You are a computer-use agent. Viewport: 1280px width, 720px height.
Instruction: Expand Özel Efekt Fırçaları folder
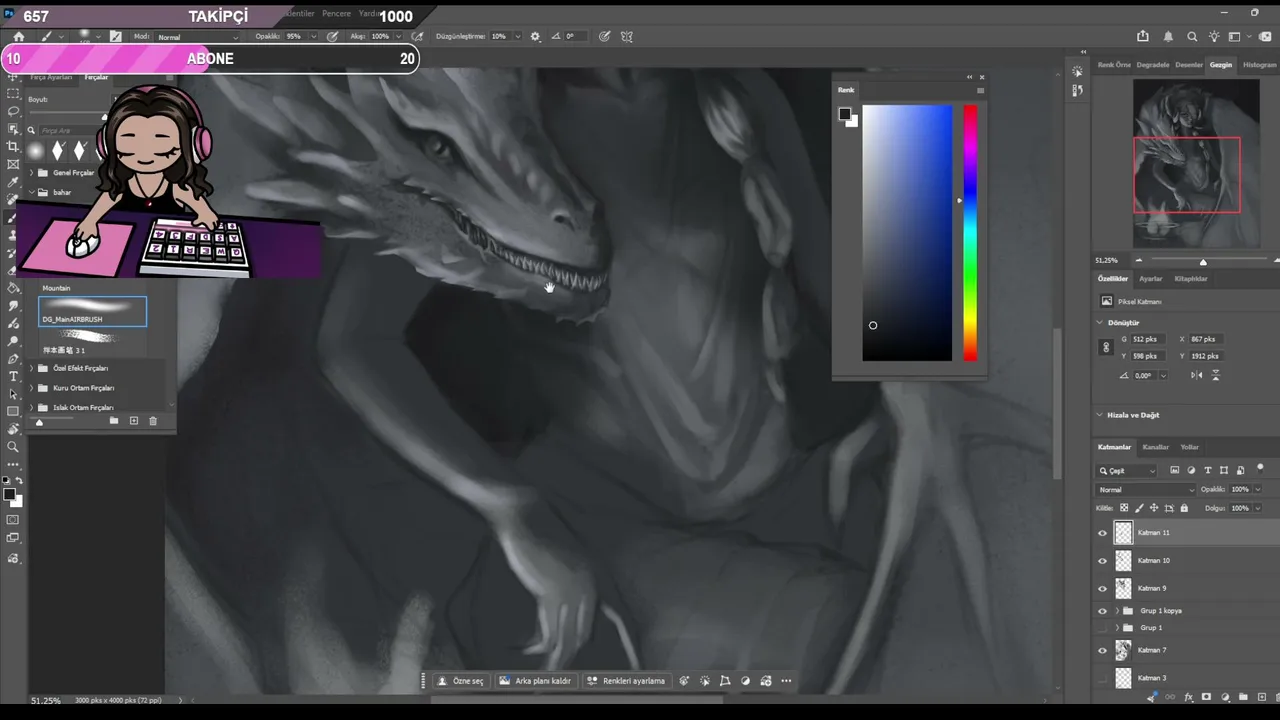[31, 368]
